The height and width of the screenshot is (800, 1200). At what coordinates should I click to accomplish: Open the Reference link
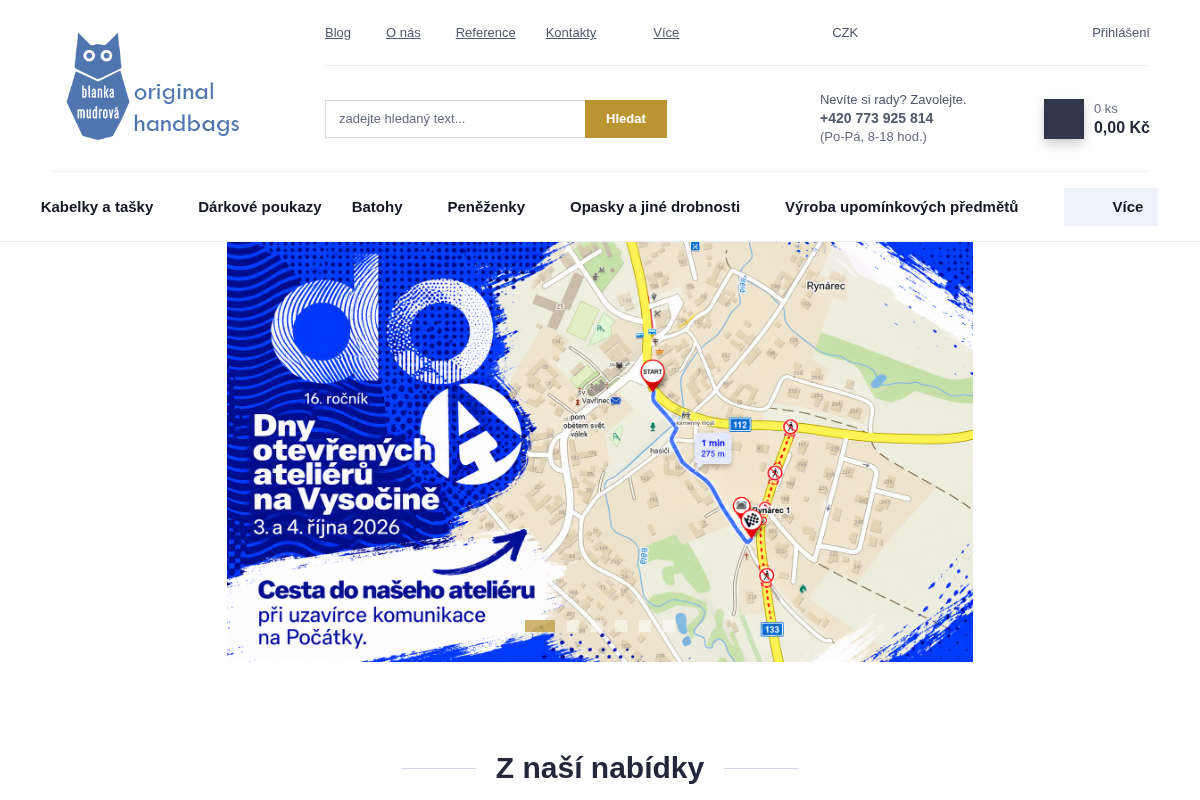pos(486,33)
